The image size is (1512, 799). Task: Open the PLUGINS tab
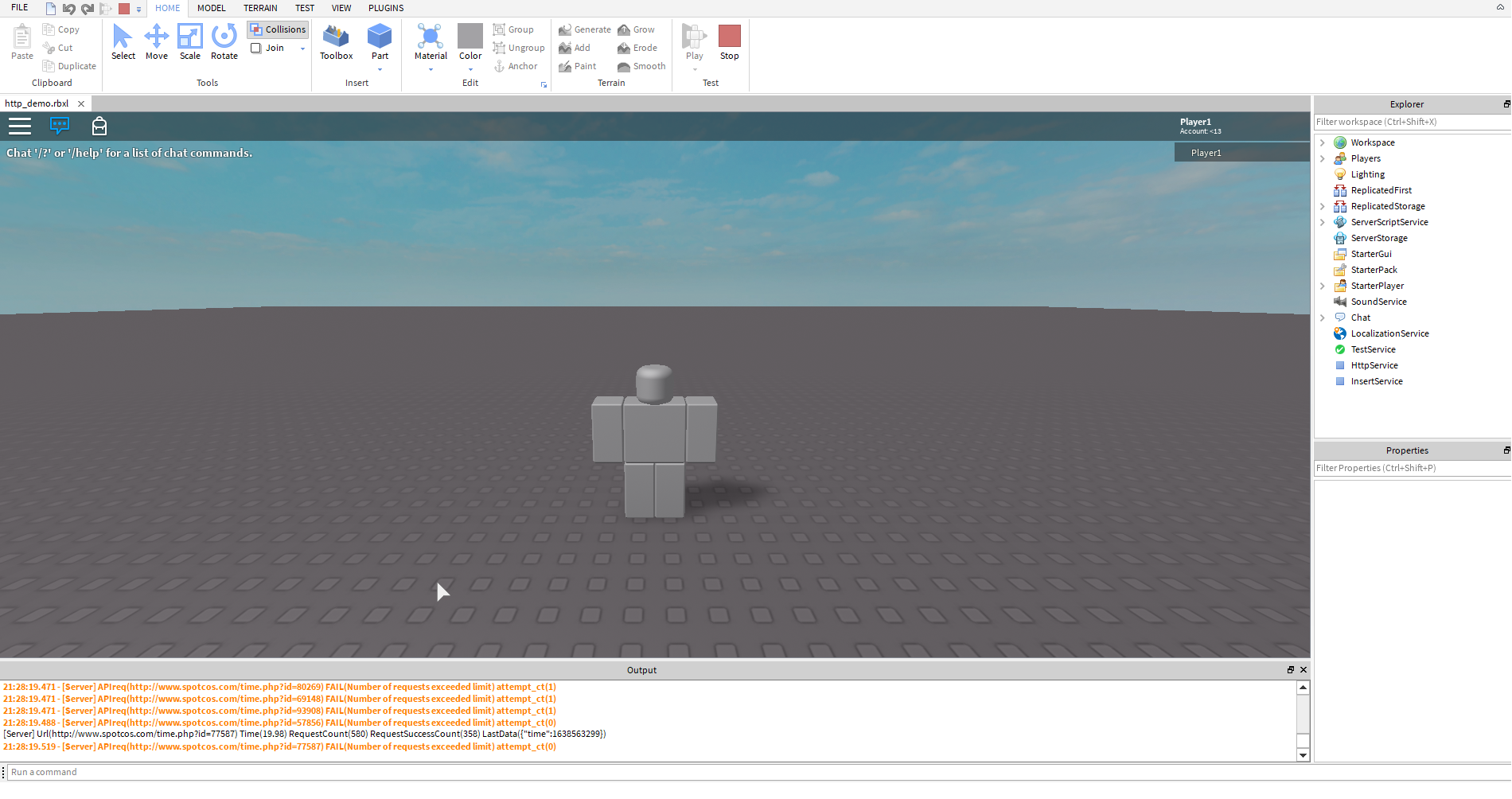click(x=386, y=8)
